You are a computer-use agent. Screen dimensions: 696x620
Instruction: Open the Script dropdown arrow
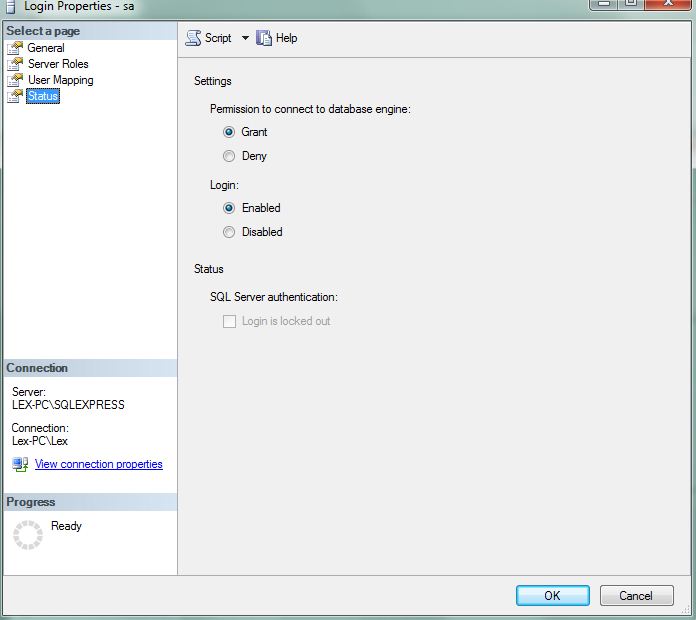pos(245,38)
